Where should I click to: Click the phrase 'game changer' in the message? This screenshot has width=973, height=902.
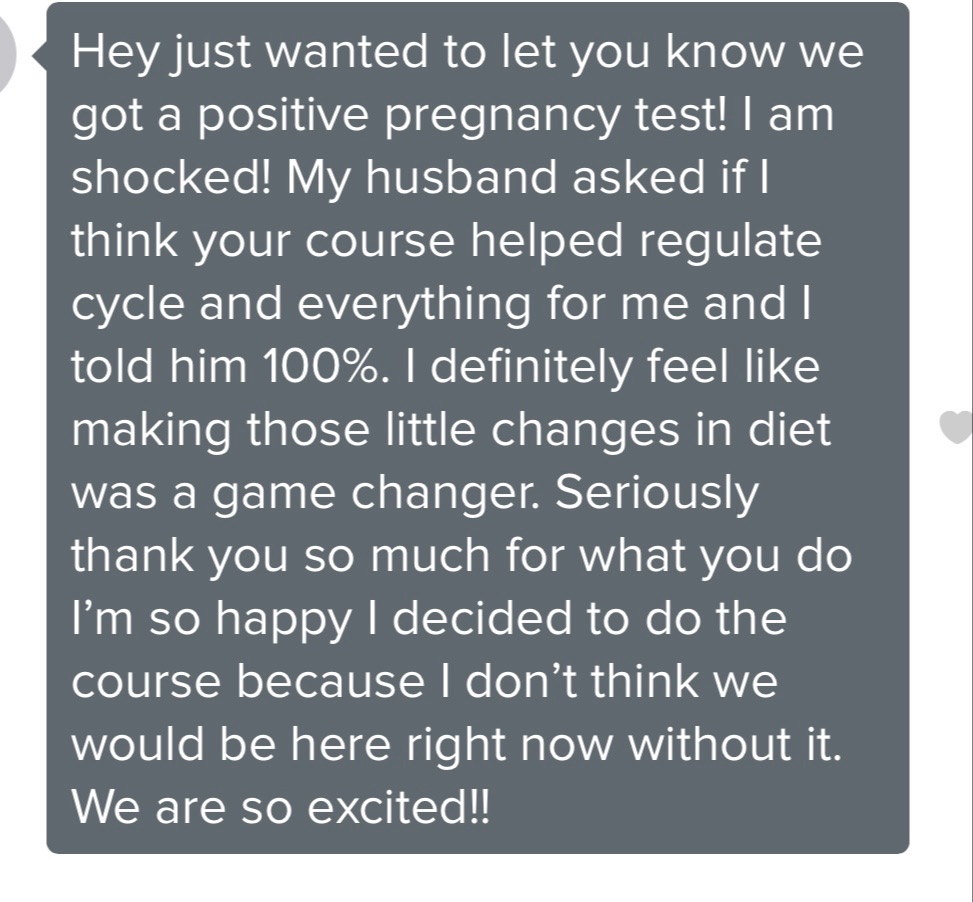[x=352, y=492]
